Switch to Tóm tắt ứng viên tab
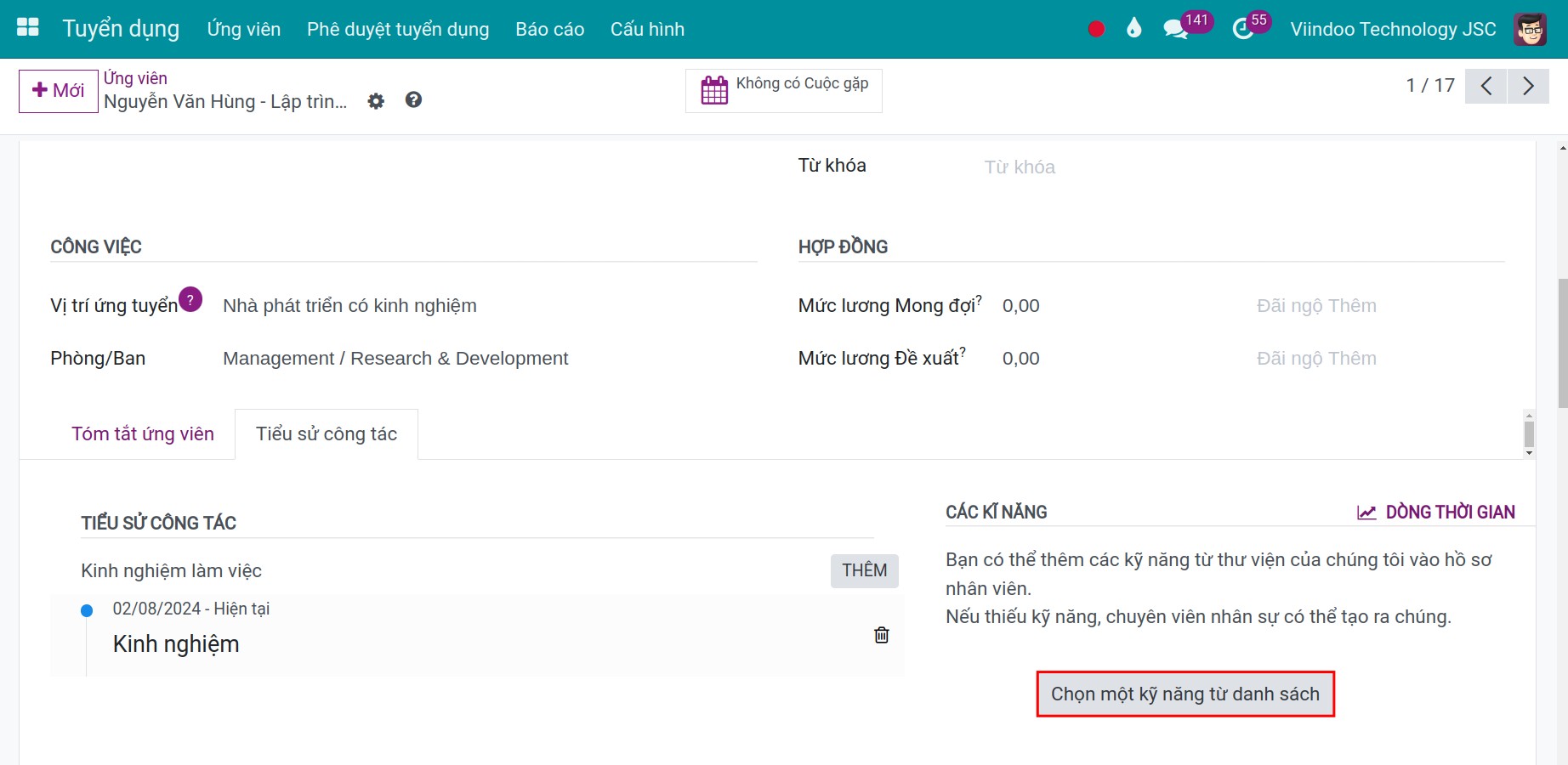 (x=143, y=433)
